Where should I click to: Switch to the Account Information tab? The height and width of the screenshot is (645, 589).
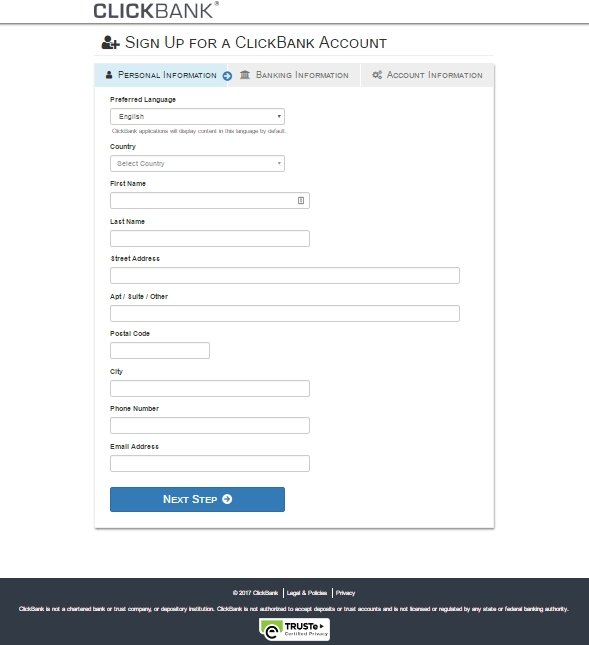(x=427, y=75)
